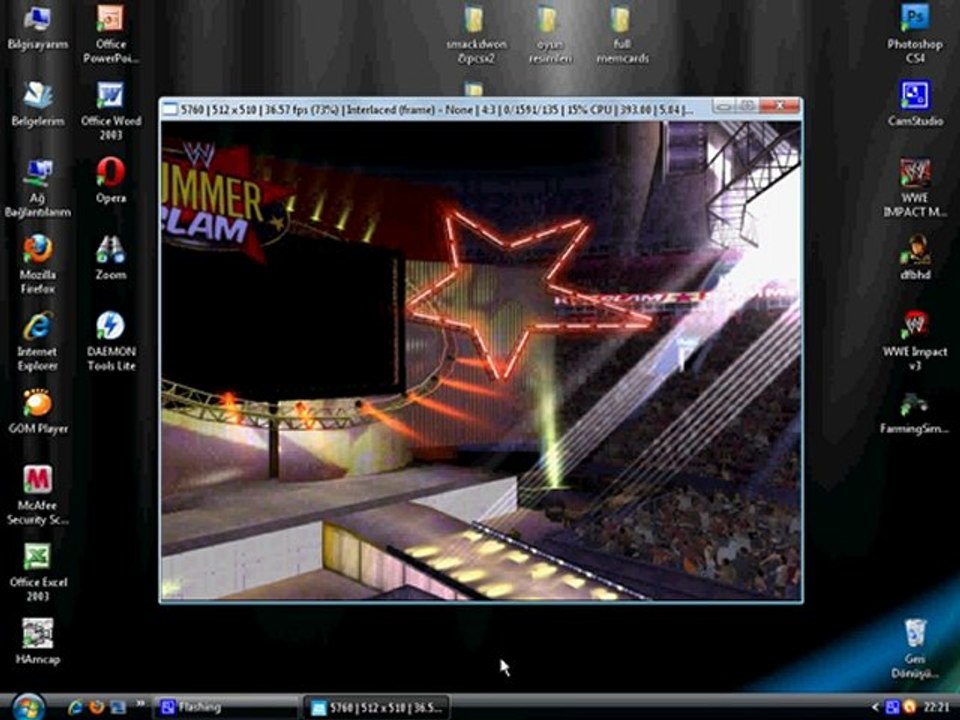Viewport: 960px width, 720px height.
Task: Open the Belgelerim folder icon
Action: [37, 105]
